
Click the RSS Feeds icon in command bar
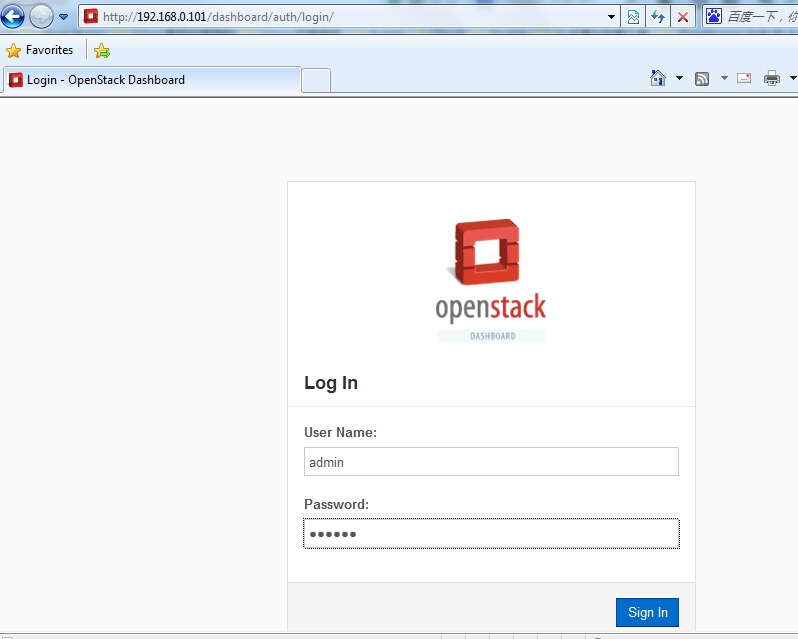click(702, 78)
